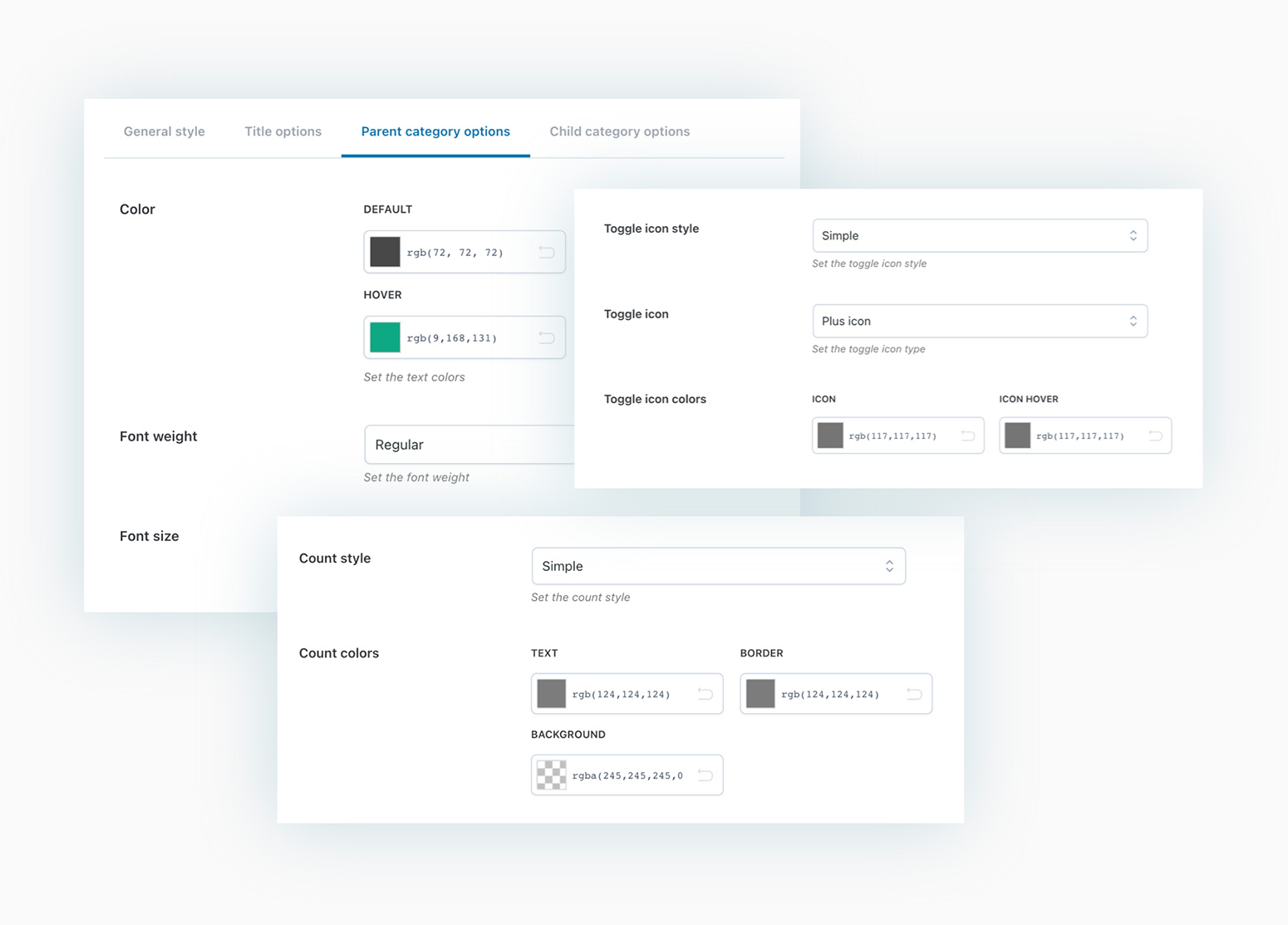The height and width of the screenshot is (925, 1288).
Task: Click the stepper chevrons on Toggle icon style
Action: point(1133,235)
